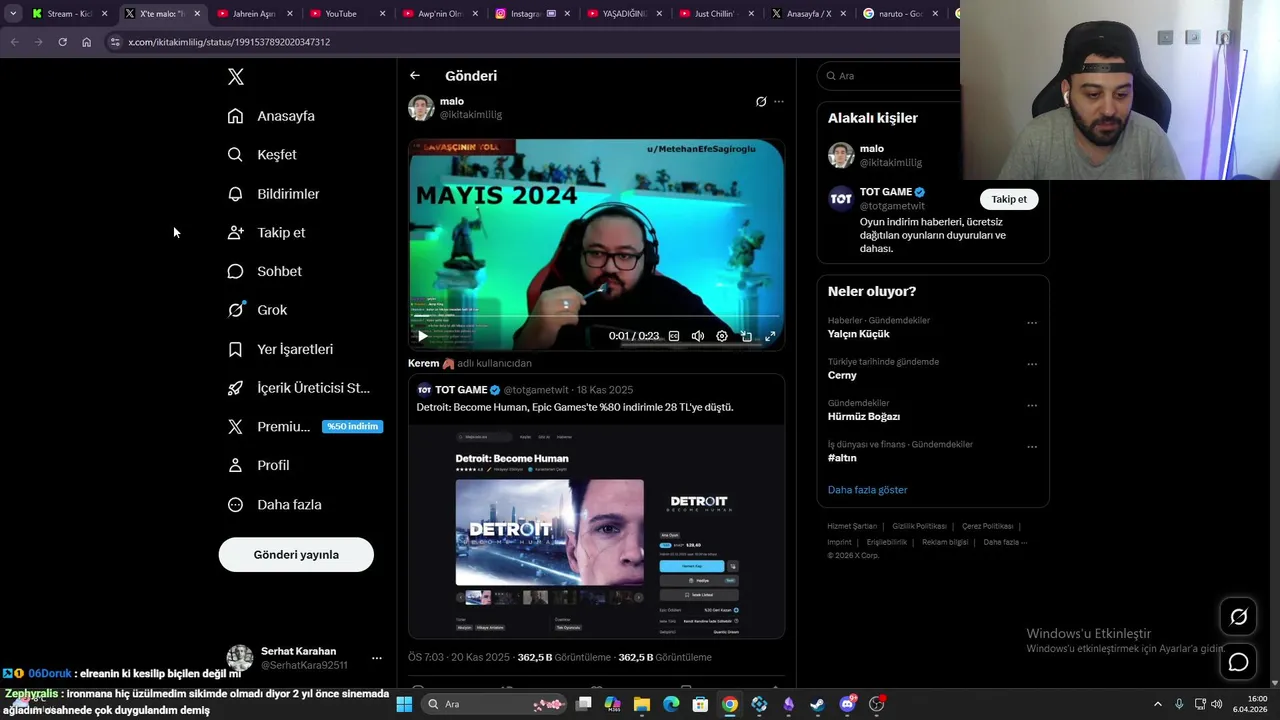Play the video
The height and width of the screenshot is (720, 1280).
(422, 336)
